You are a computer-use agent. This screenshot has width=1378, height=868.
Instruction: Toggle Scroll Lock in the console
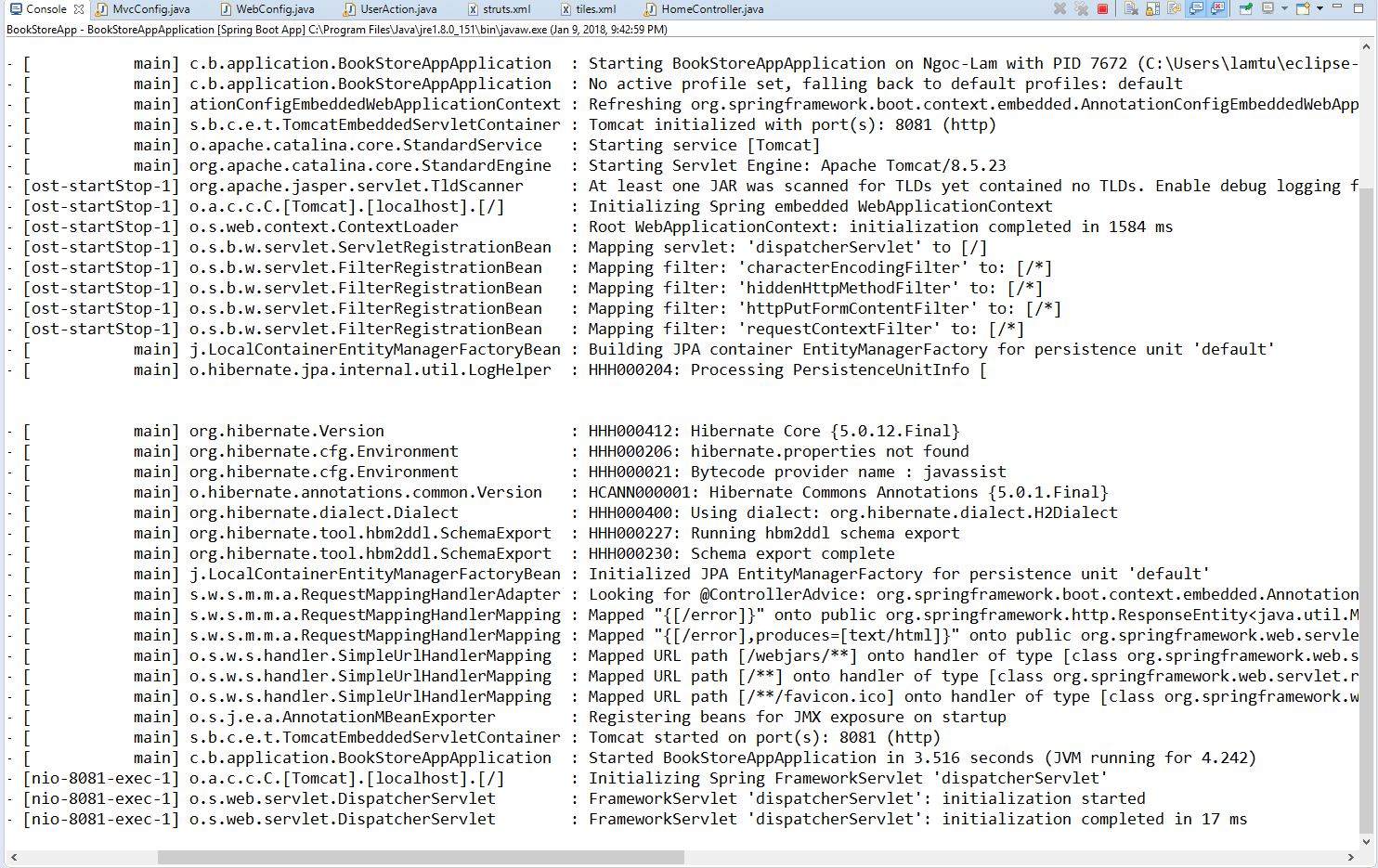pyautogui.click(x=1152, y=9)
